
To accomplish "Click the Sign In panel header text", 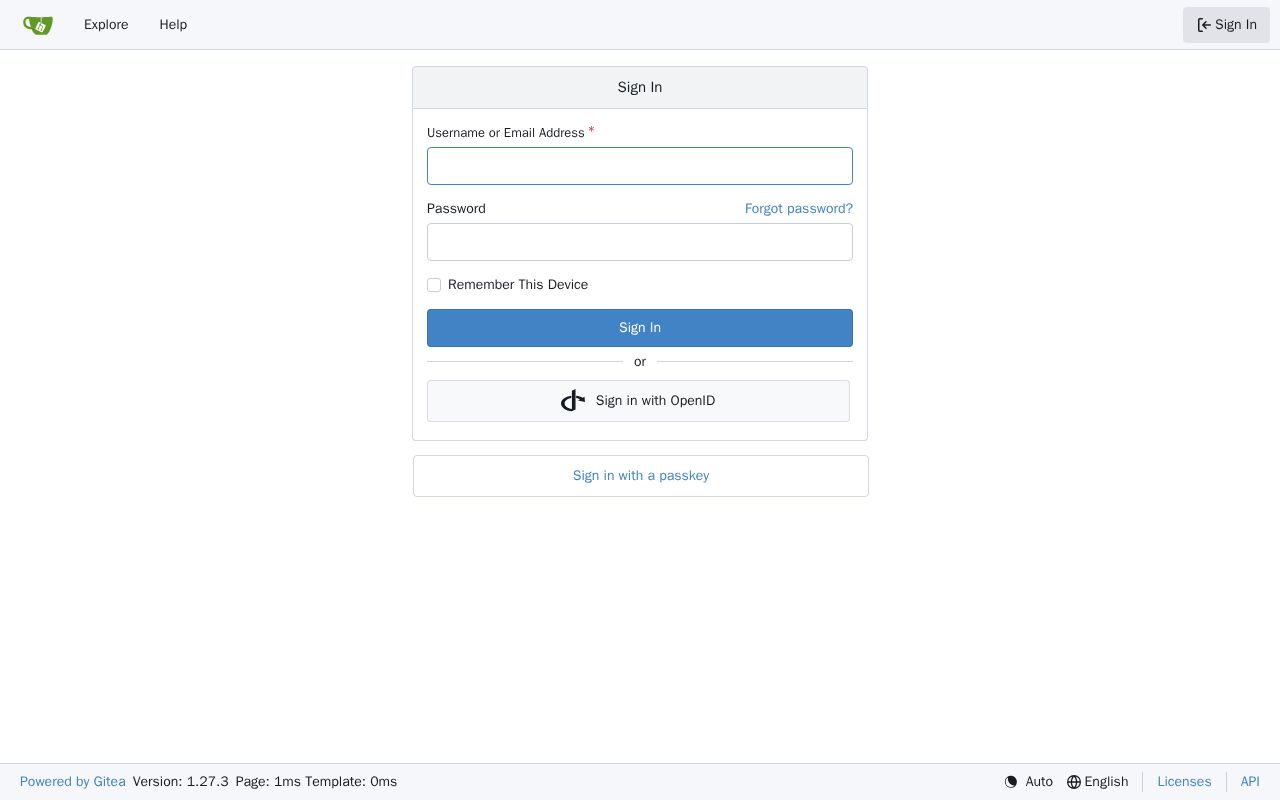I will point(640,88).
